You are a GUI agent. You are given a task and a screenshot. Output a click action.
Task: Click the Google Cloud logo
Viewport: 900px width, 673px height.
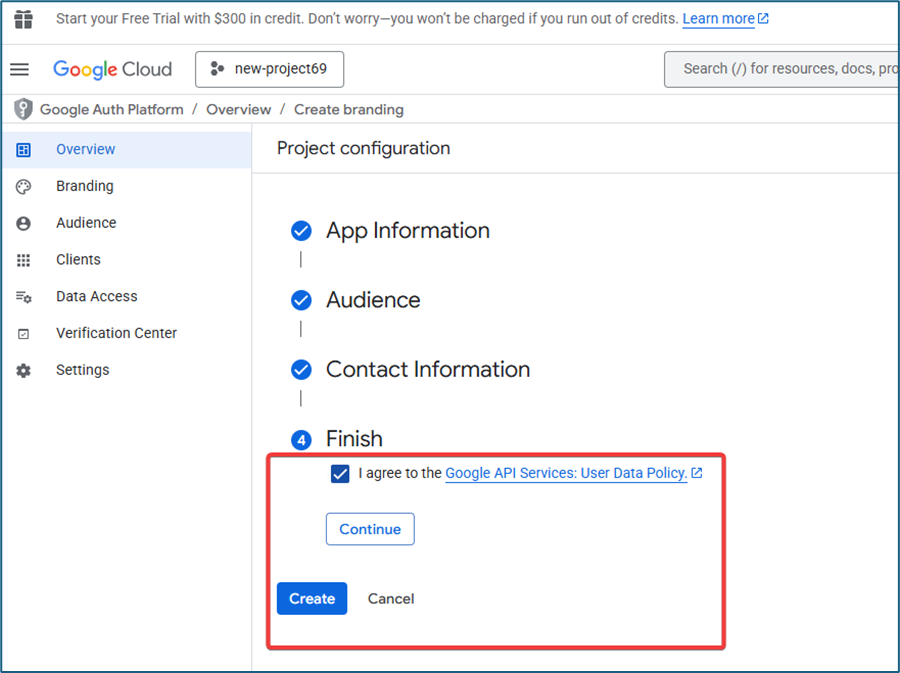click(x=112, y=69)
